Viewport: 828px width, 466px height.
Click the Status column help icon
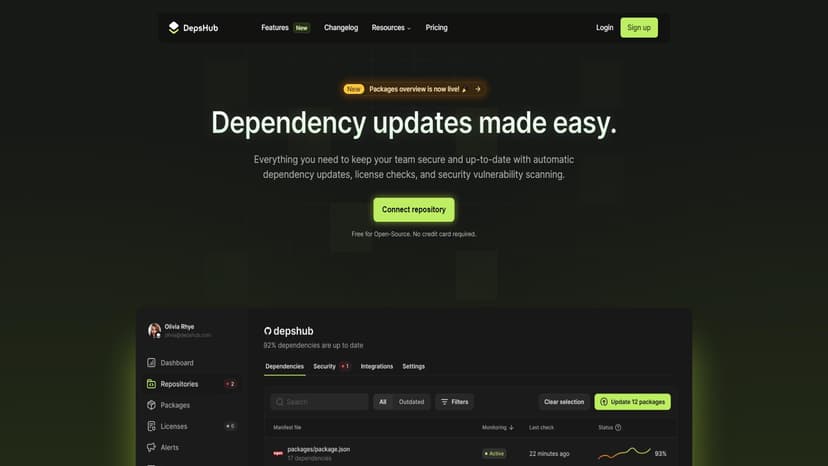coord(618,427)
